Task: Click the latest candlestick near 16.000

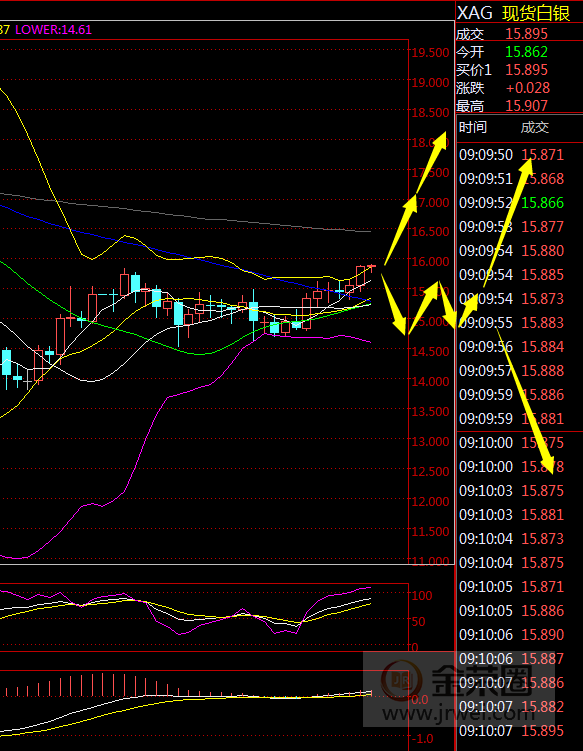Action: click(x=371, y=268)
